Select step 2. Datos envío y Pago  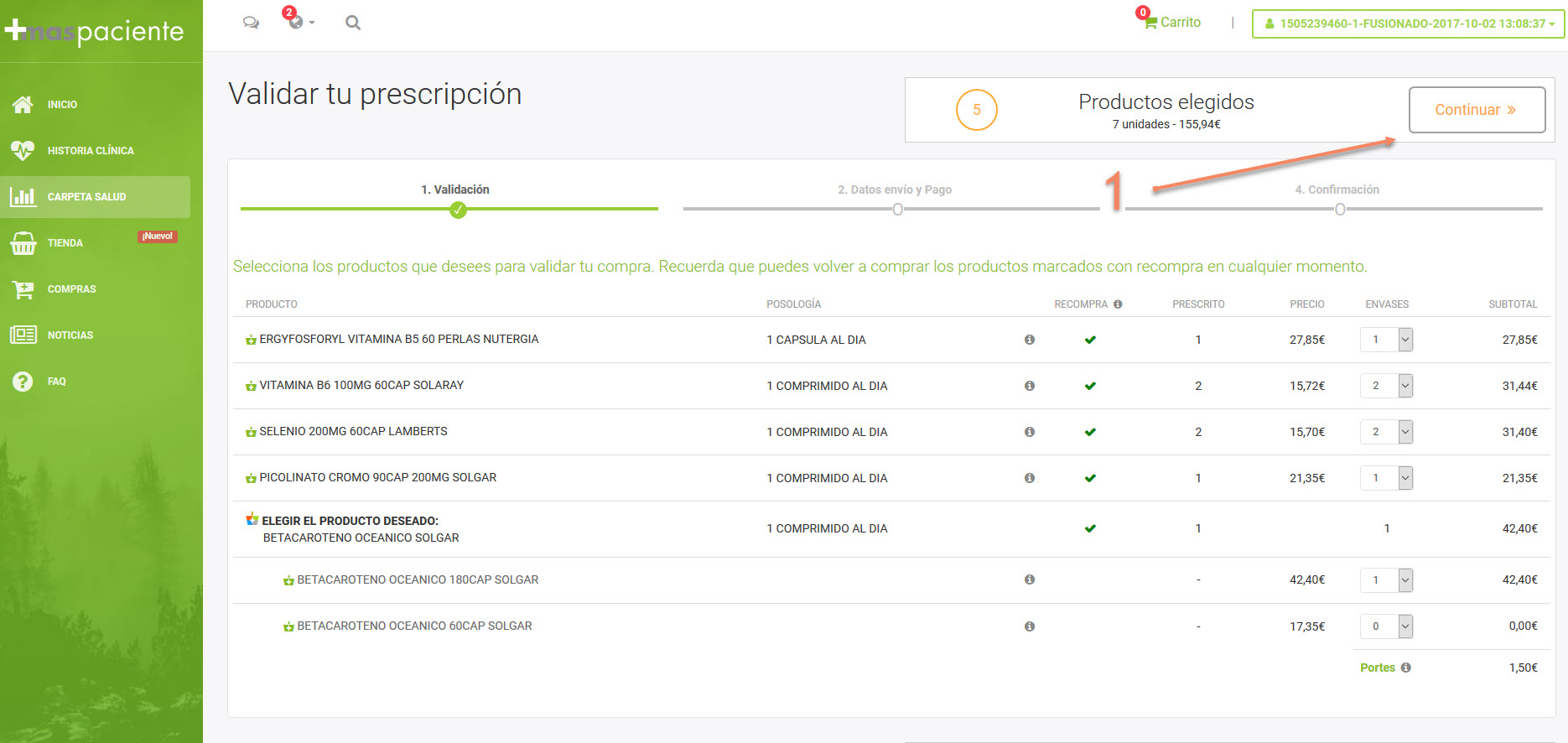coord(895,190)
